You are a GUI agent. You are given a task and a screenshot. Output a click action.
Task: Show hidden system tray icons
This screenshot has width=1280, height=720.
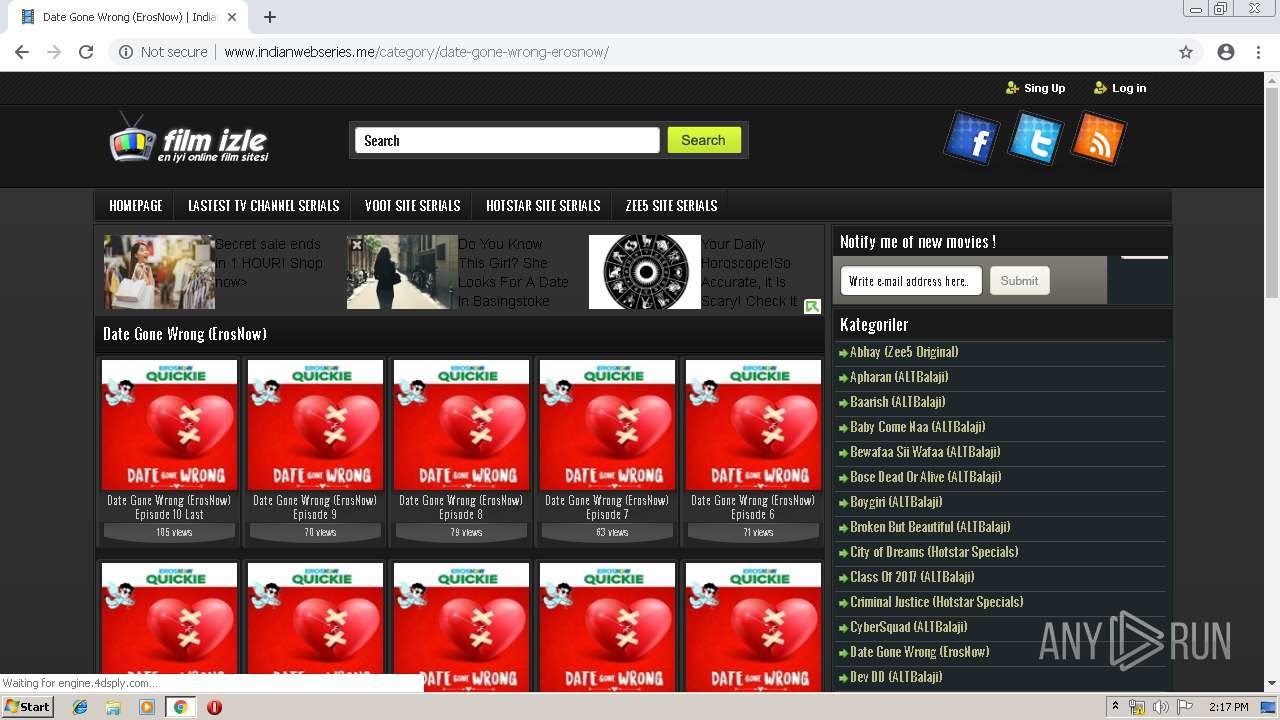point(1115,707)
